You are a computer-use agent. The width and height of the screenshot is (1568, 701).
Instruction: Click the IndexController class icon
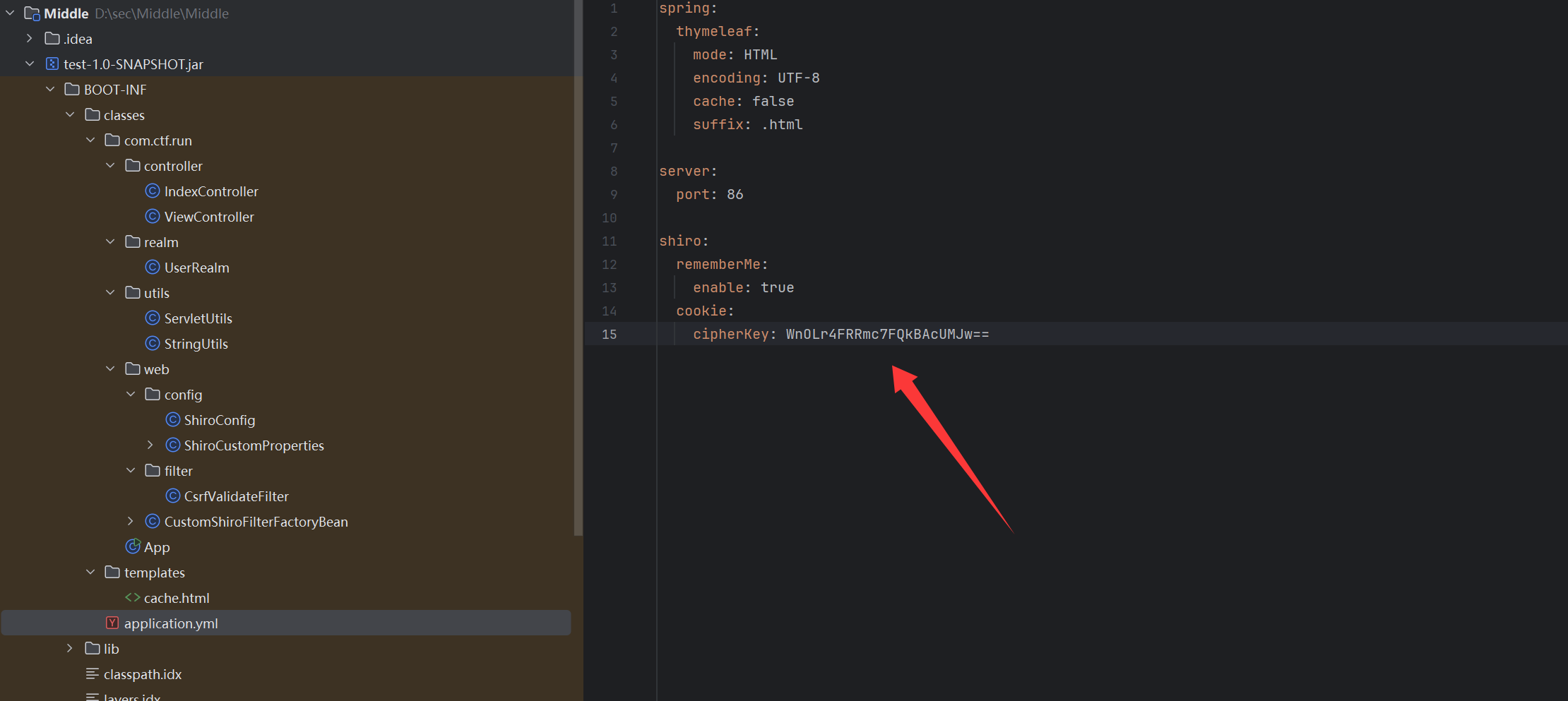(152, 191)
